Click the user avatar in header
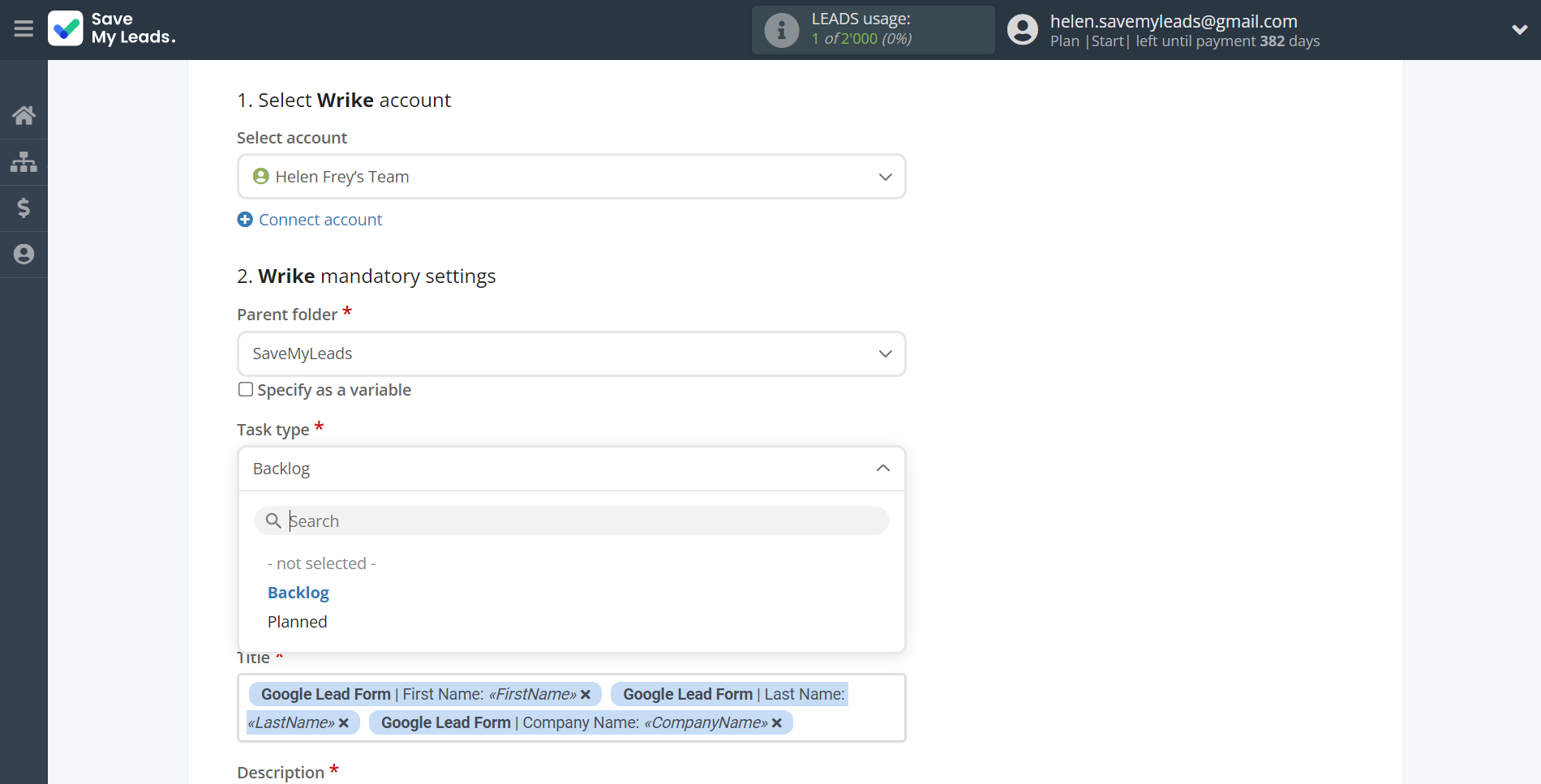 pyautogui.click(x=1022, y=30)
